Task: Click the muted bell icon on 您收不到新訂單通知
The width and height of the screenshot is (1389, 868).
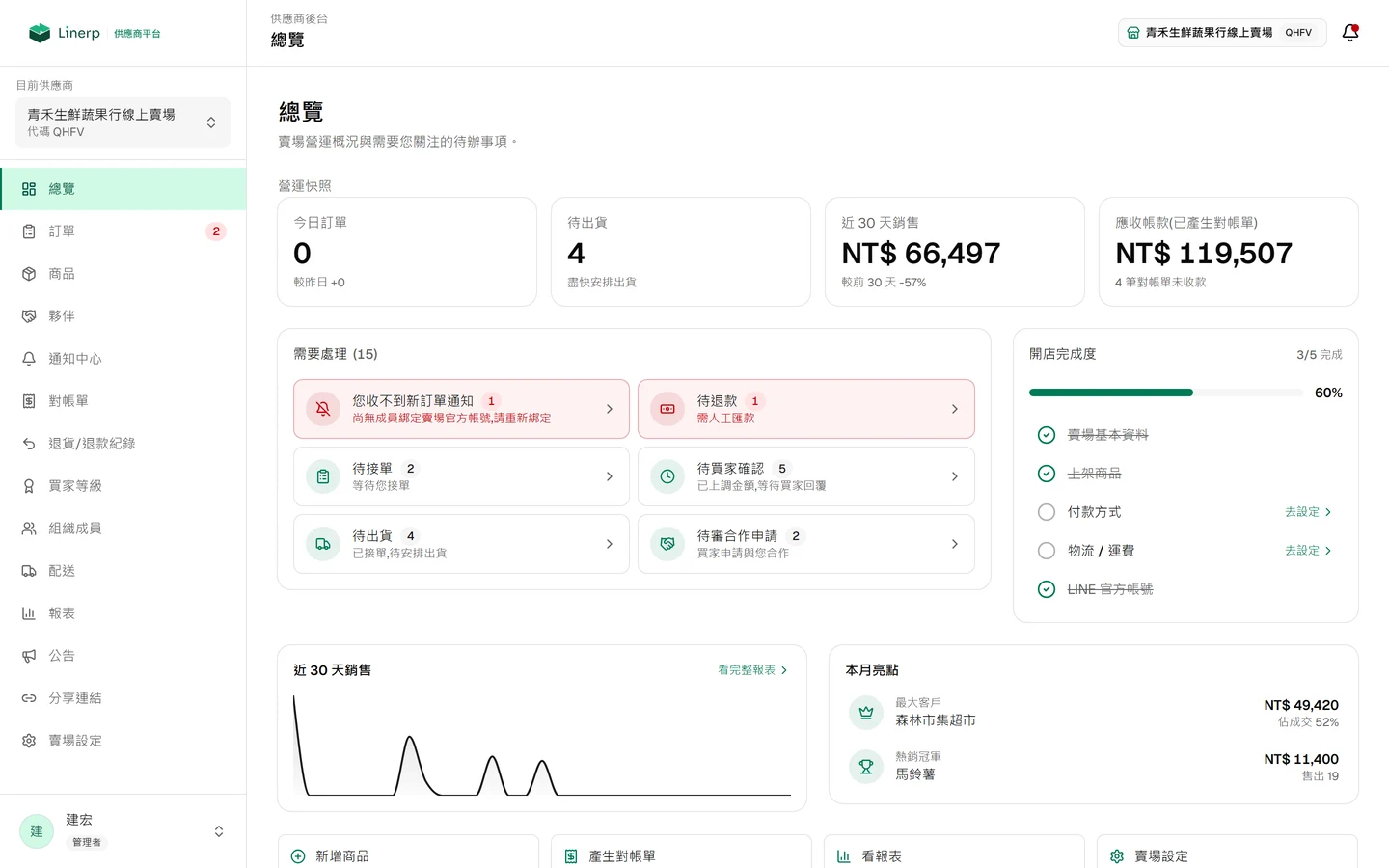Action: click(x=323, y=409)
